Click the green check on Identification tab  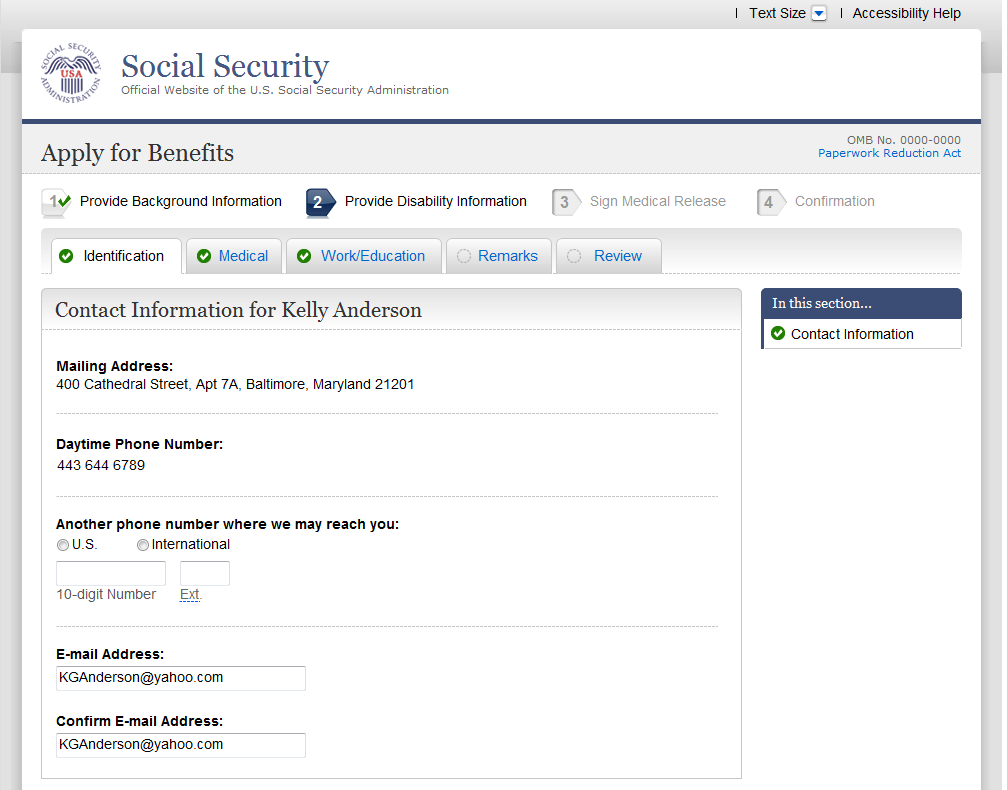[66, 256]
